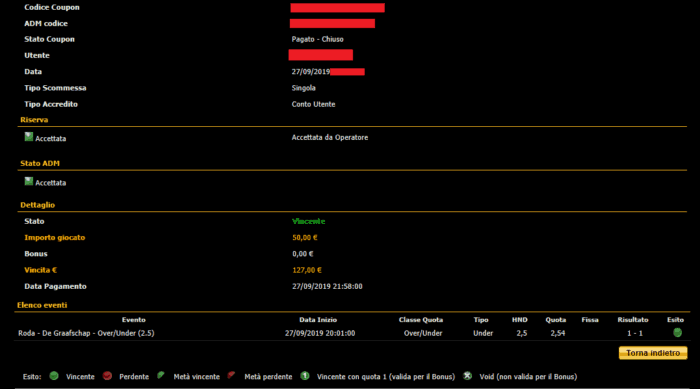Click the 'Over/Under' Classe Quota cell
The image size is (700, 389).
pos(423,333)
